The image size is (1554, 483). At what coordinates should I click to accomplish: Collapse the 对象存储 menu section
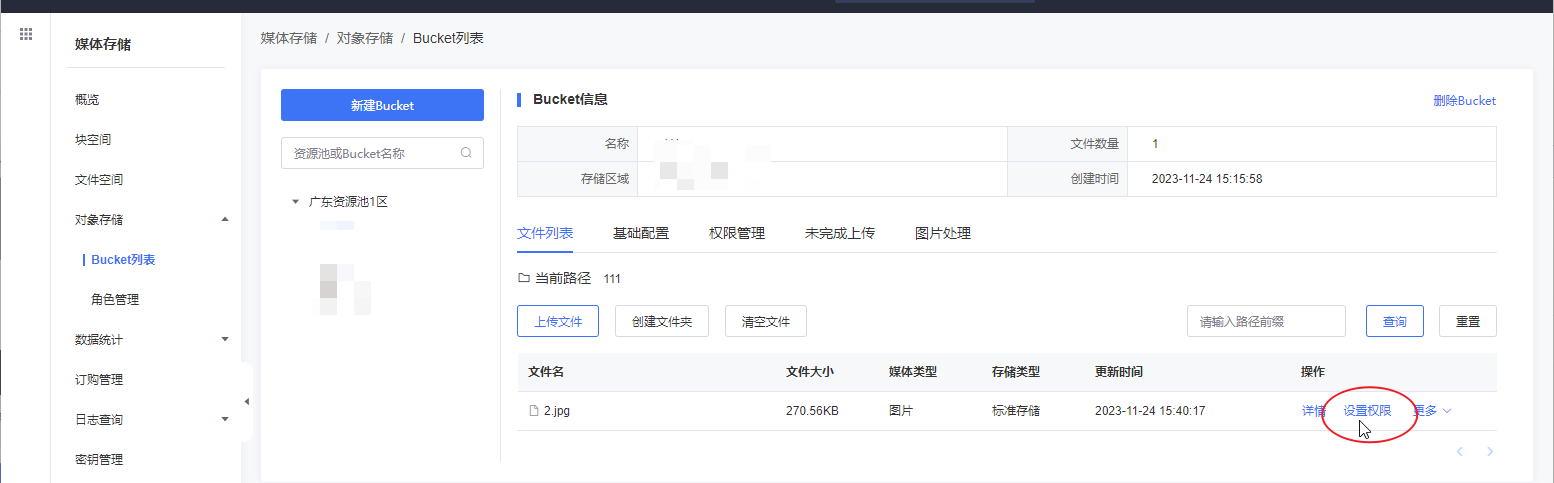pos(225,219)
